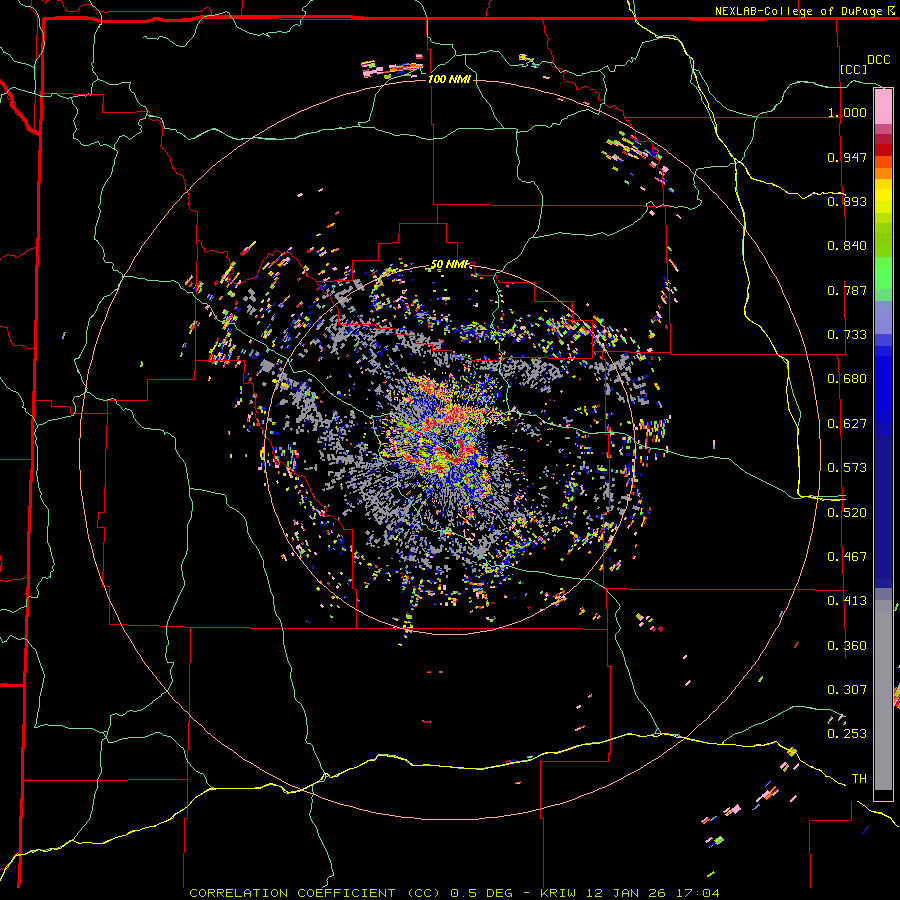Select the 1.000 value on the scale
This screenshot has height=900, width=900.
click(847, 112)
